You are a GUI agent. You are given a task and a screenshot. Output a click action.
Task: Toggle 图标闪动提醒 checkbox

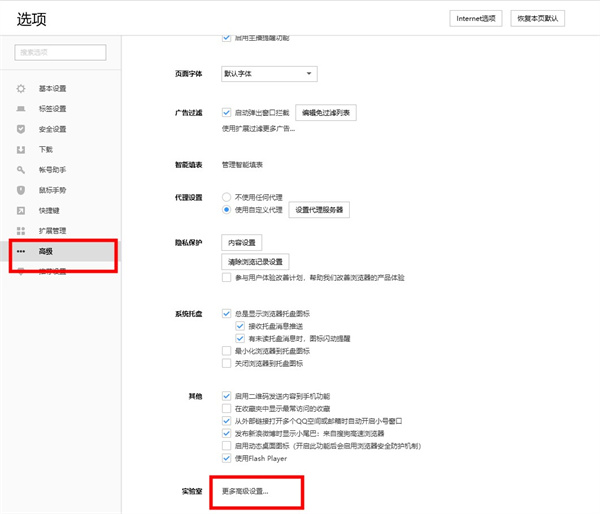tap(240, 338)
